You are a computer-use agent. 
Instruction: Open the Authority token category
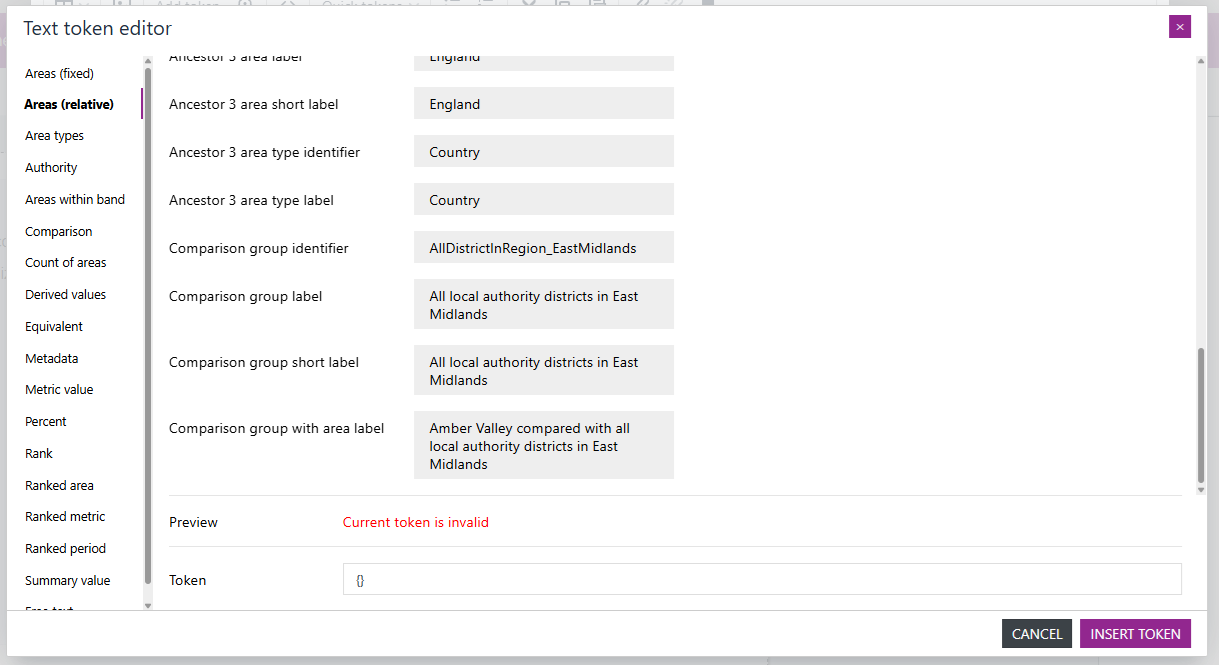tap(50, 167)
